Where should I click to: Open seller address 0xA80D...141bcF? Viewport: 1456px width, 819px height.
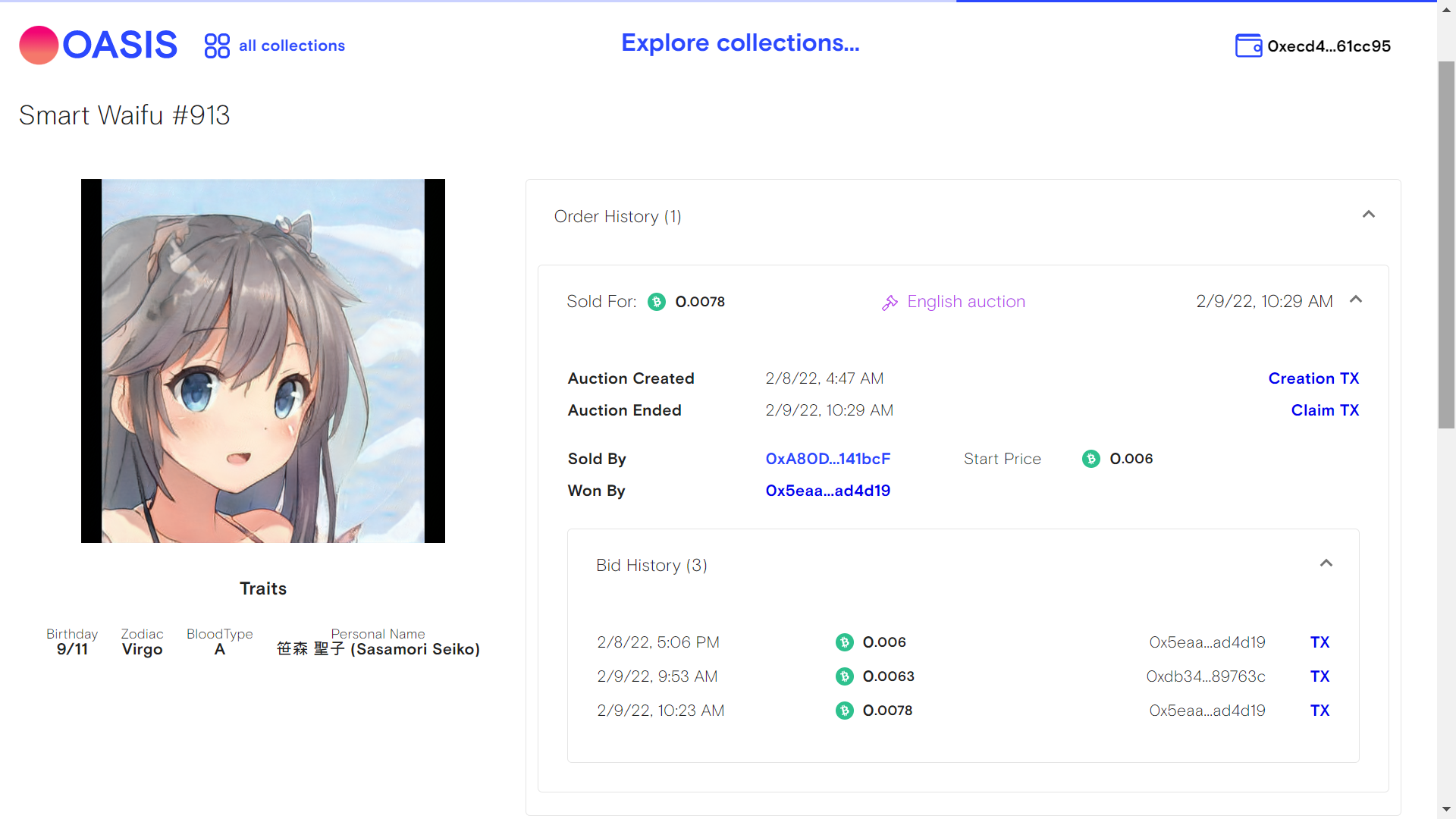point(827,459)
